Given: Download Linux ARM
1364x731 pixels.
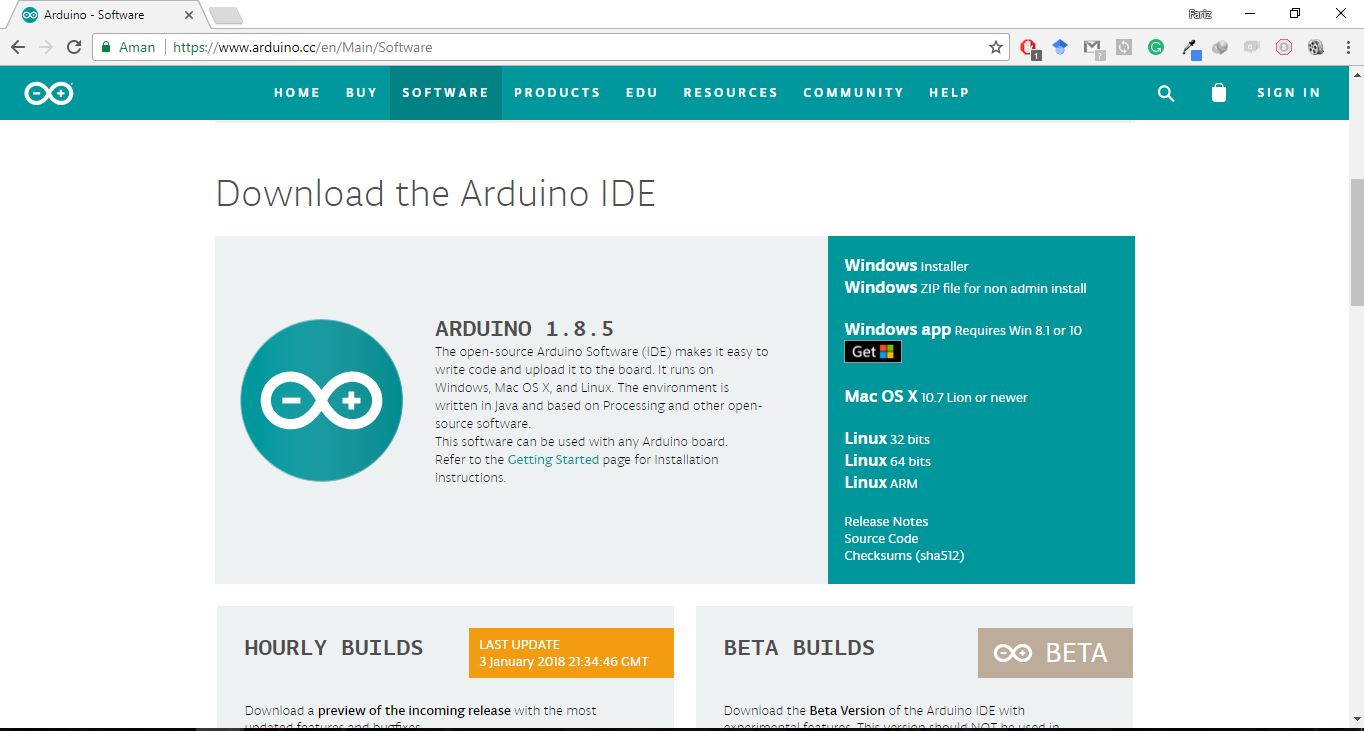Looking at the screenshot, I should 881,483.
